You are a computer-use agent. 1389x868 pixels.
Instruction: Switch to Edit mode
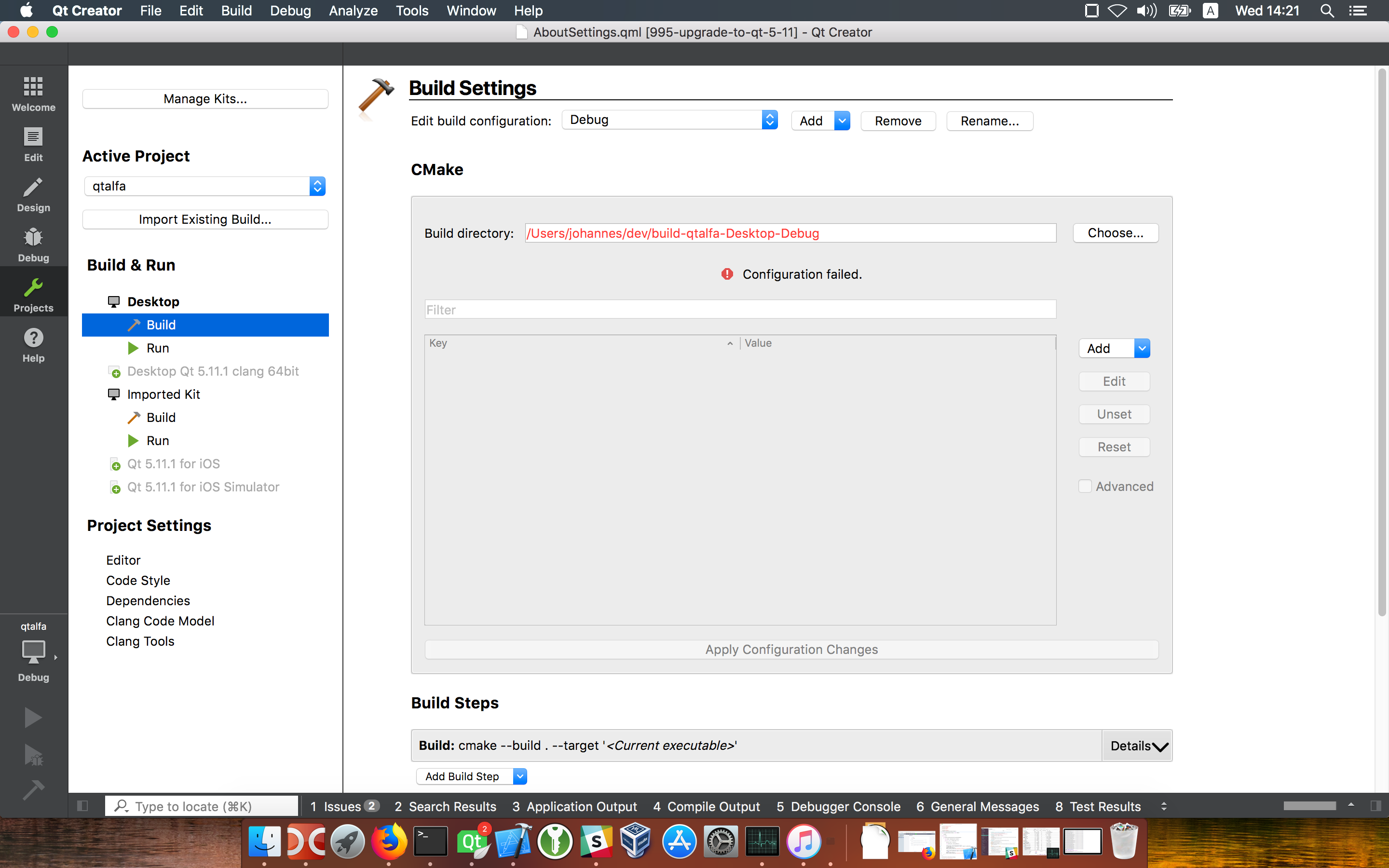(x=33, y=144)
